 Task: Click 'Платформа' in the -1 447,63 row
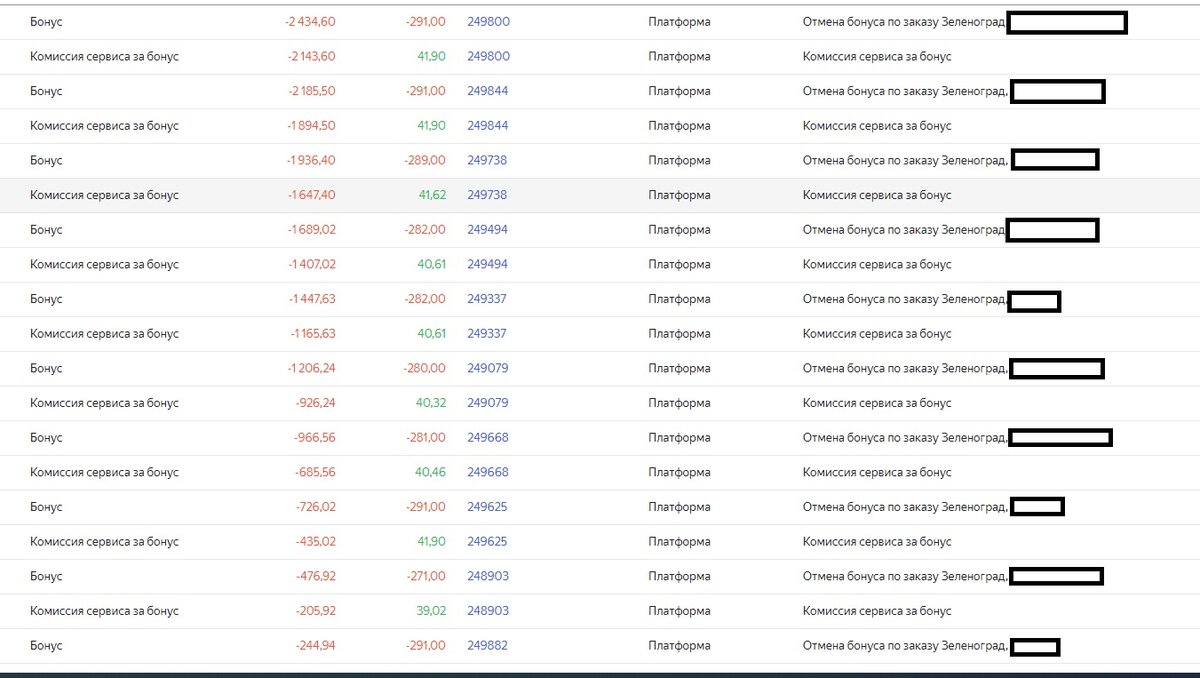point(679,299)
